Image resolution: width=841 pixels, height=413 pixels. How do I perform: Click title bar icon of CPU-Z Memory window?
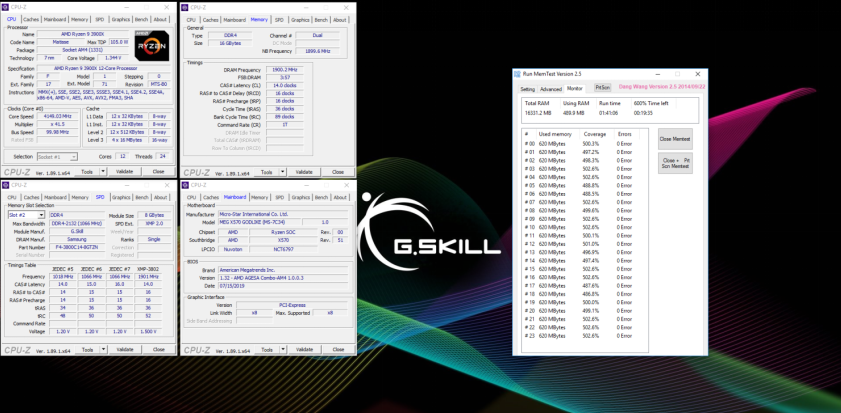coord(186,7)
